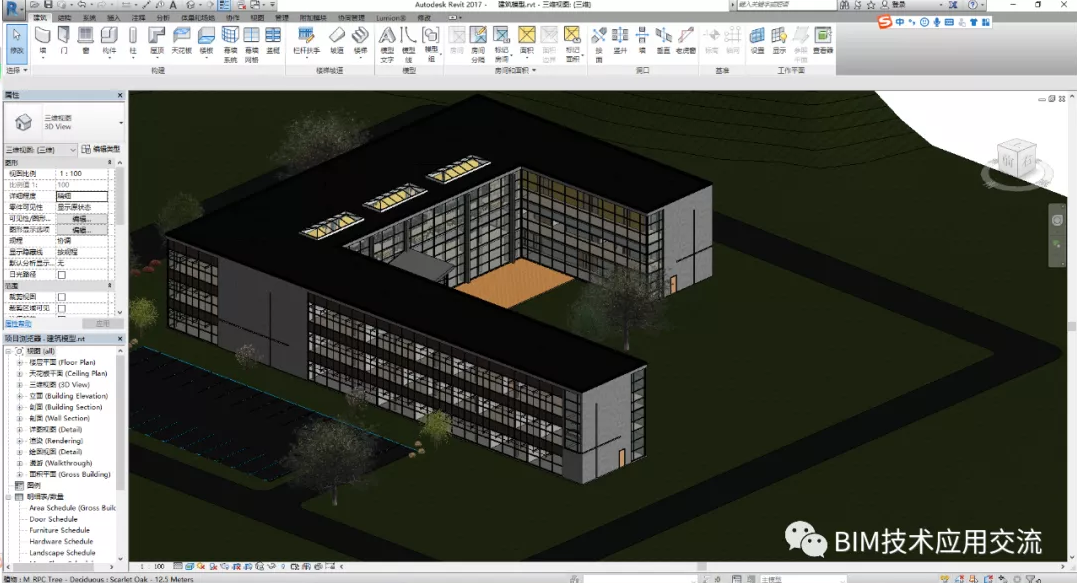
Task: Select the Curtain System (幕墙系统) tool
Action: tap(230, 45)
